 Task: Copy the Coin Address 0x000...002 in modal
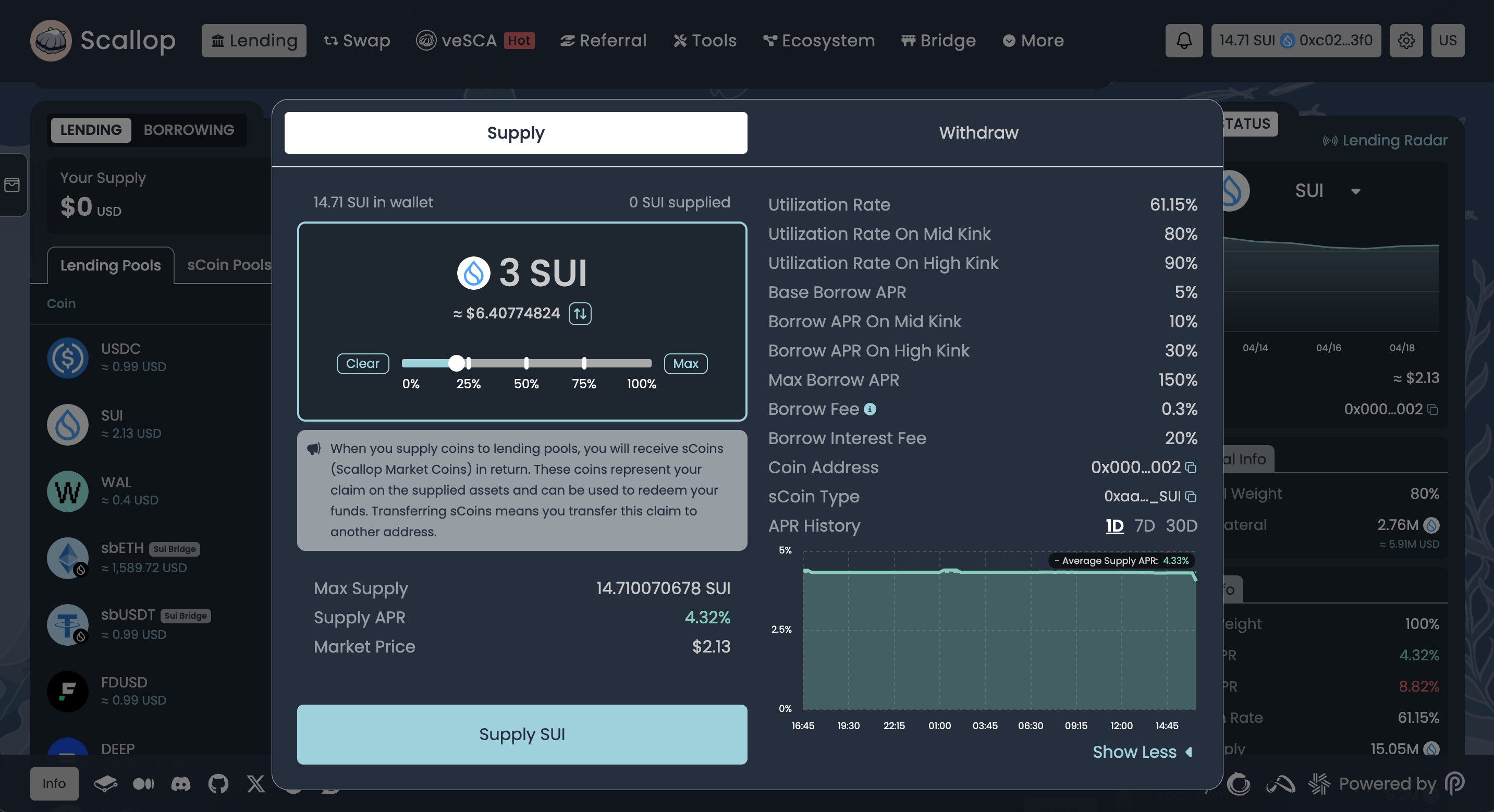tap(1191, 467)
